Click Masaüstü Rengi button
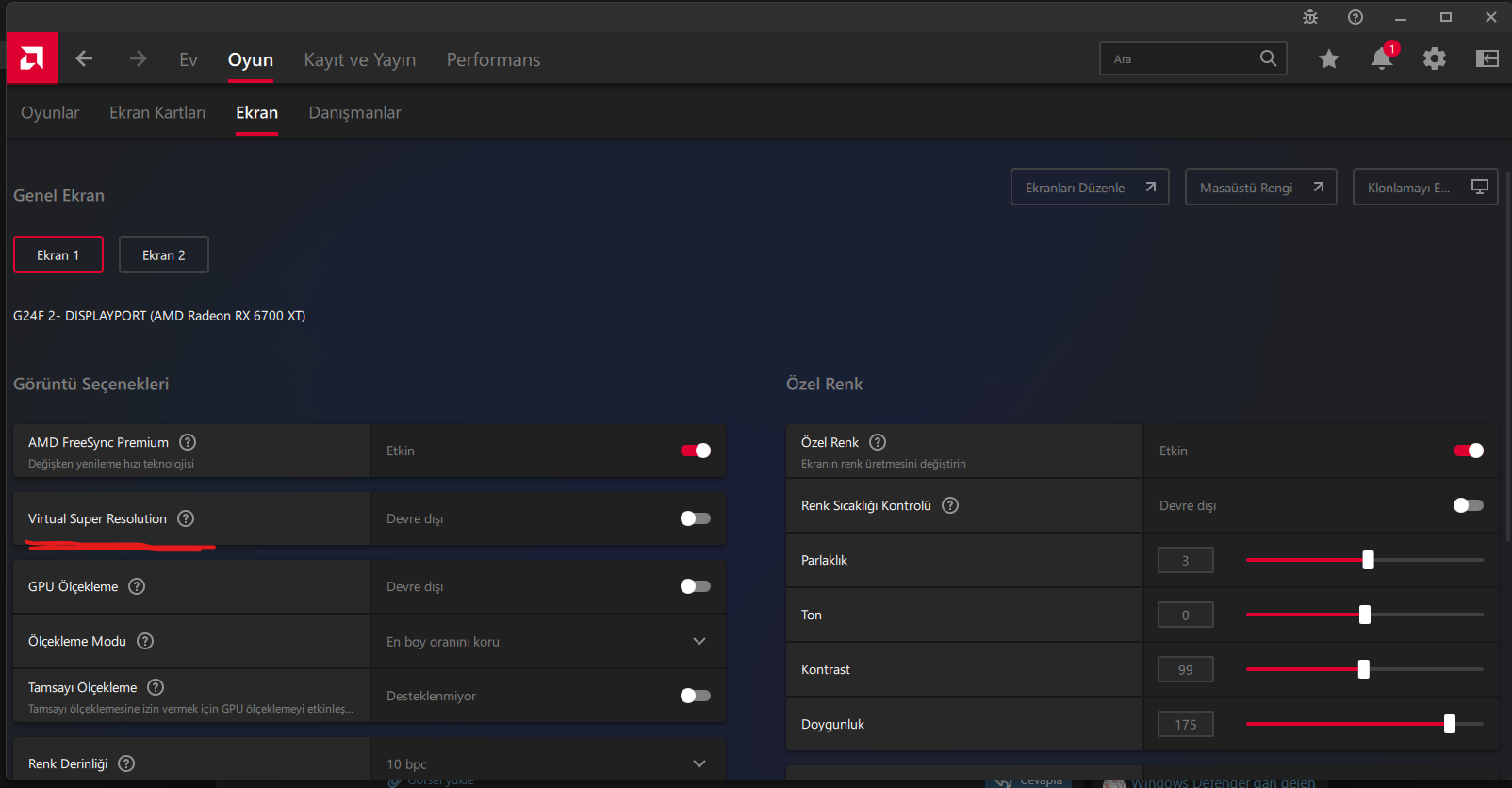The image size is (1512, 788). pos(1261,187)
